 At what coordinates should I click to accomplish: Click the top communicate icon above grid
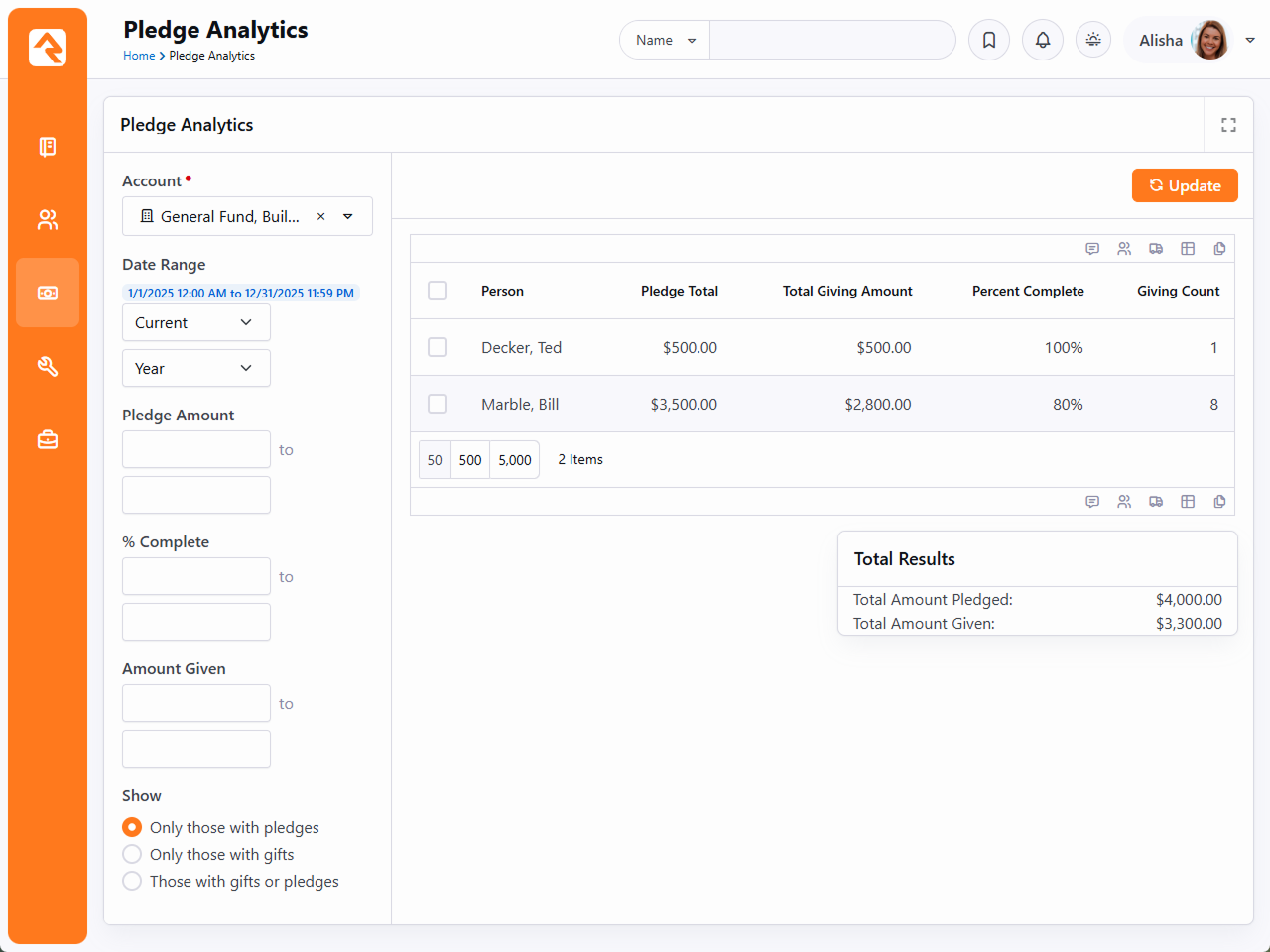coord(1092,249)
